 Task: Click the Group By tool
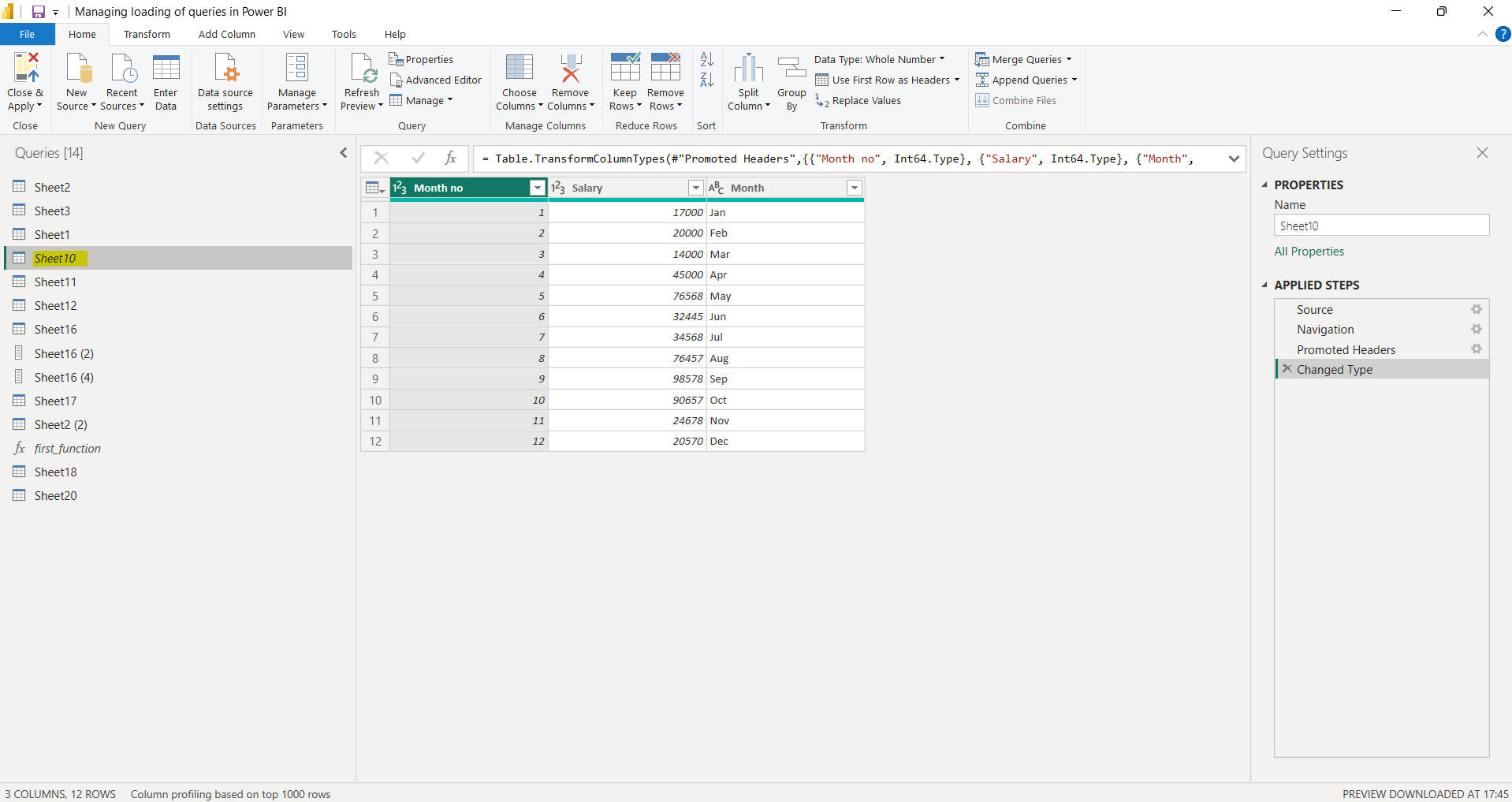[791, 80]
